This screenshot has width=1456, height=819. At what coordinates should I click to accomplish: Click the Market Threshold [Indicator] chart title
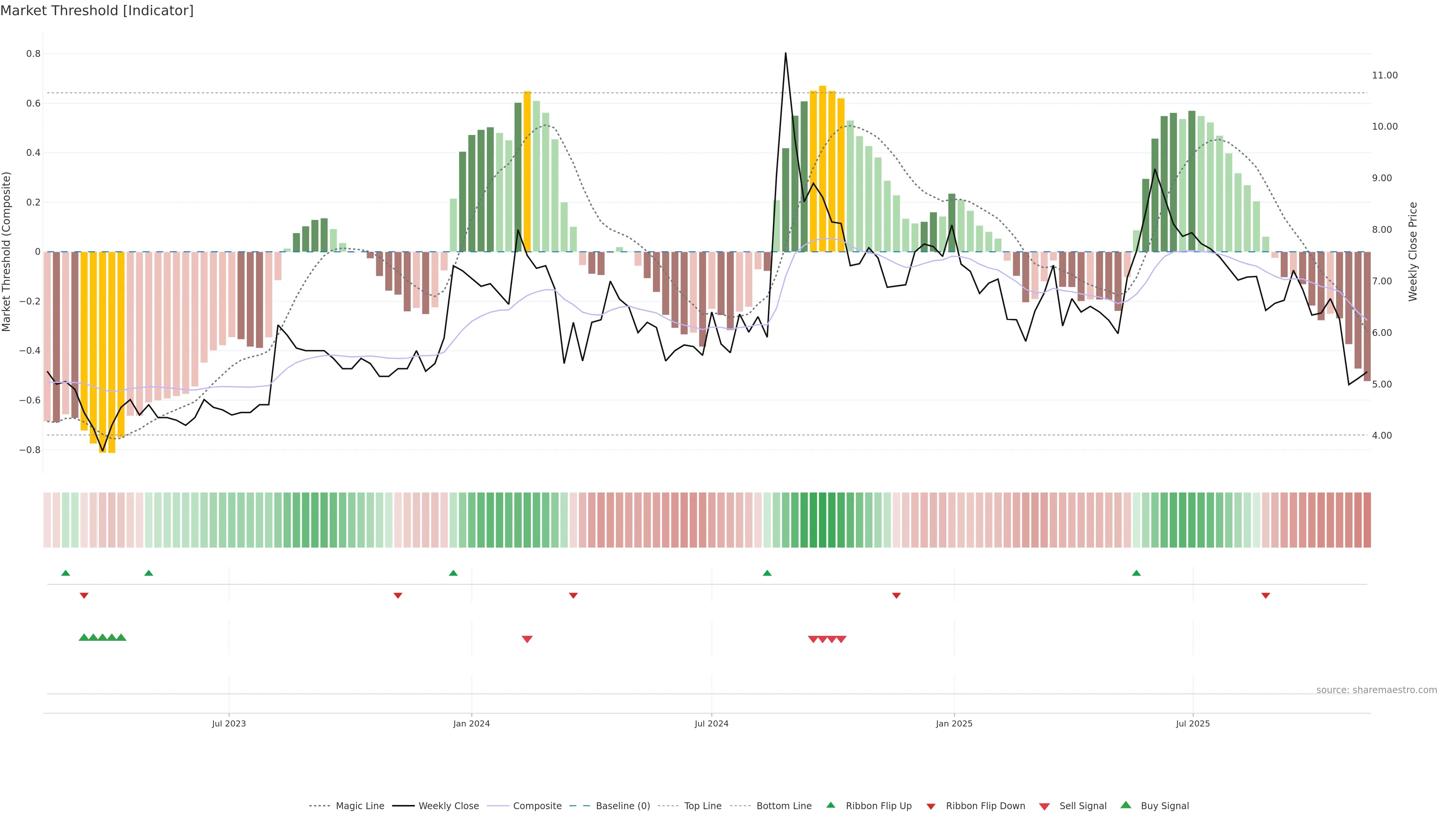tap(97, 11)
